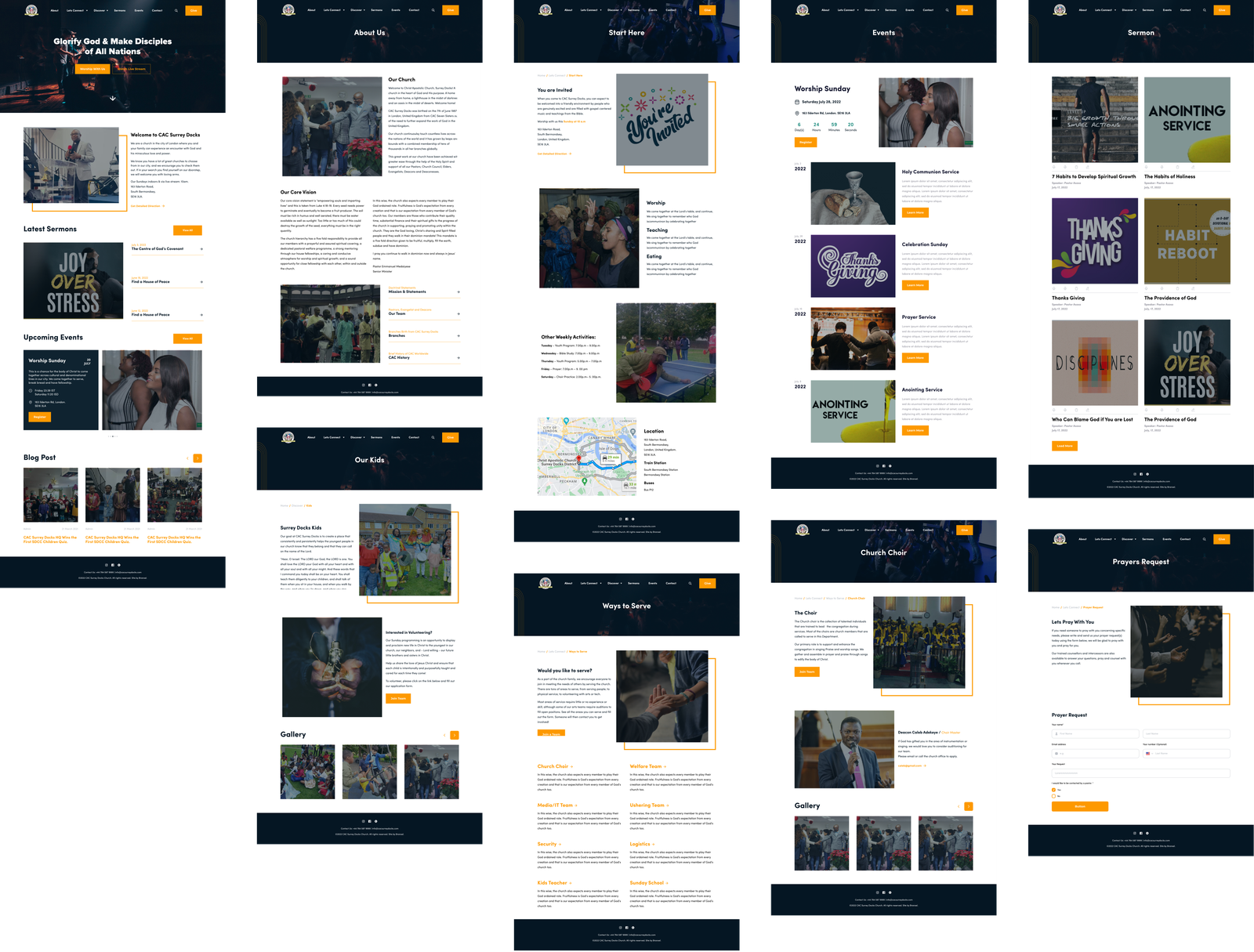Screen dimensions: 1254x952
Task: Click the Welfare Team link on Ways to Serve
Action: 647,766
